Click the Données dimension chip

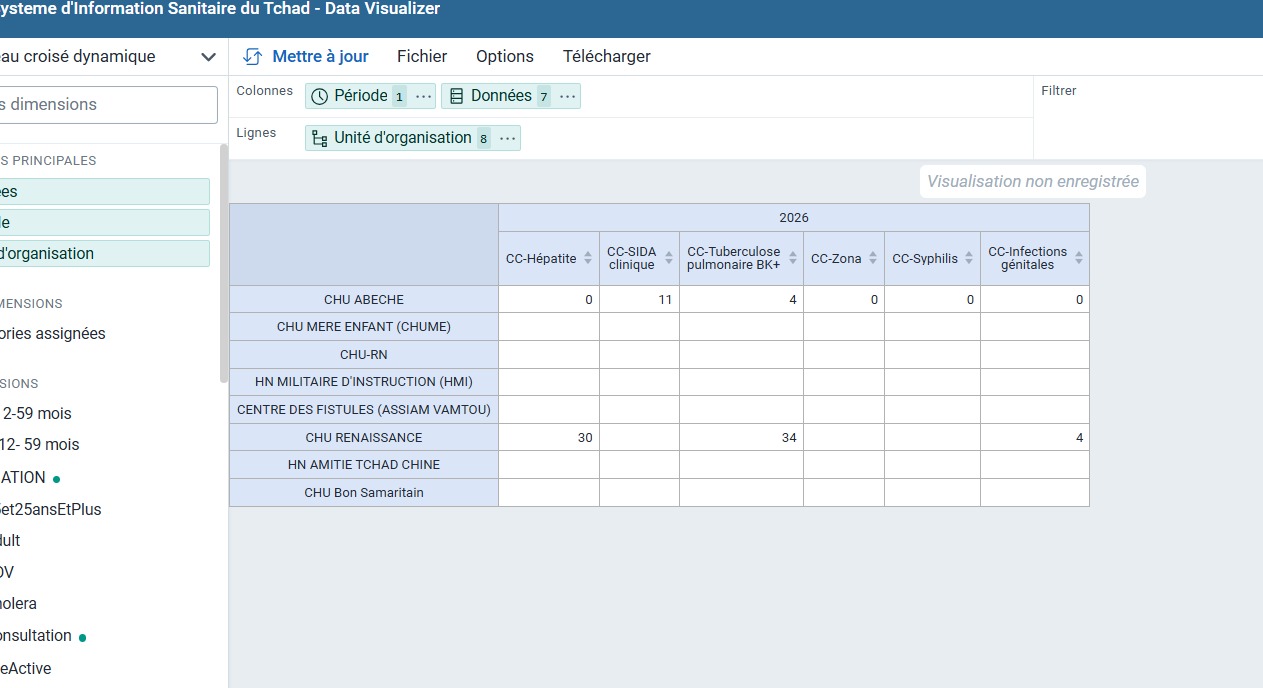click(x=510, y=96)
